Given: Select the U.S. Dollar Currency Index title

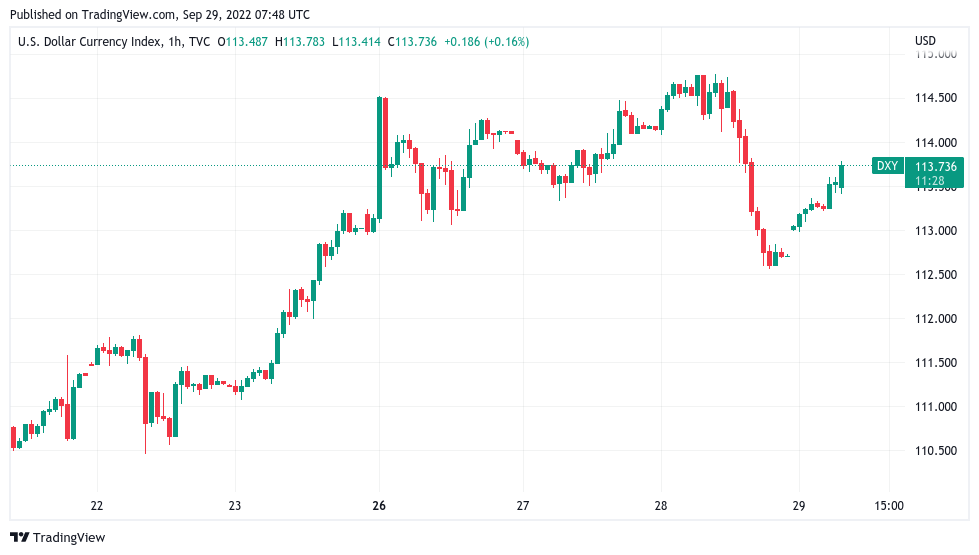Looking at the screenshot, I should 86,41.
